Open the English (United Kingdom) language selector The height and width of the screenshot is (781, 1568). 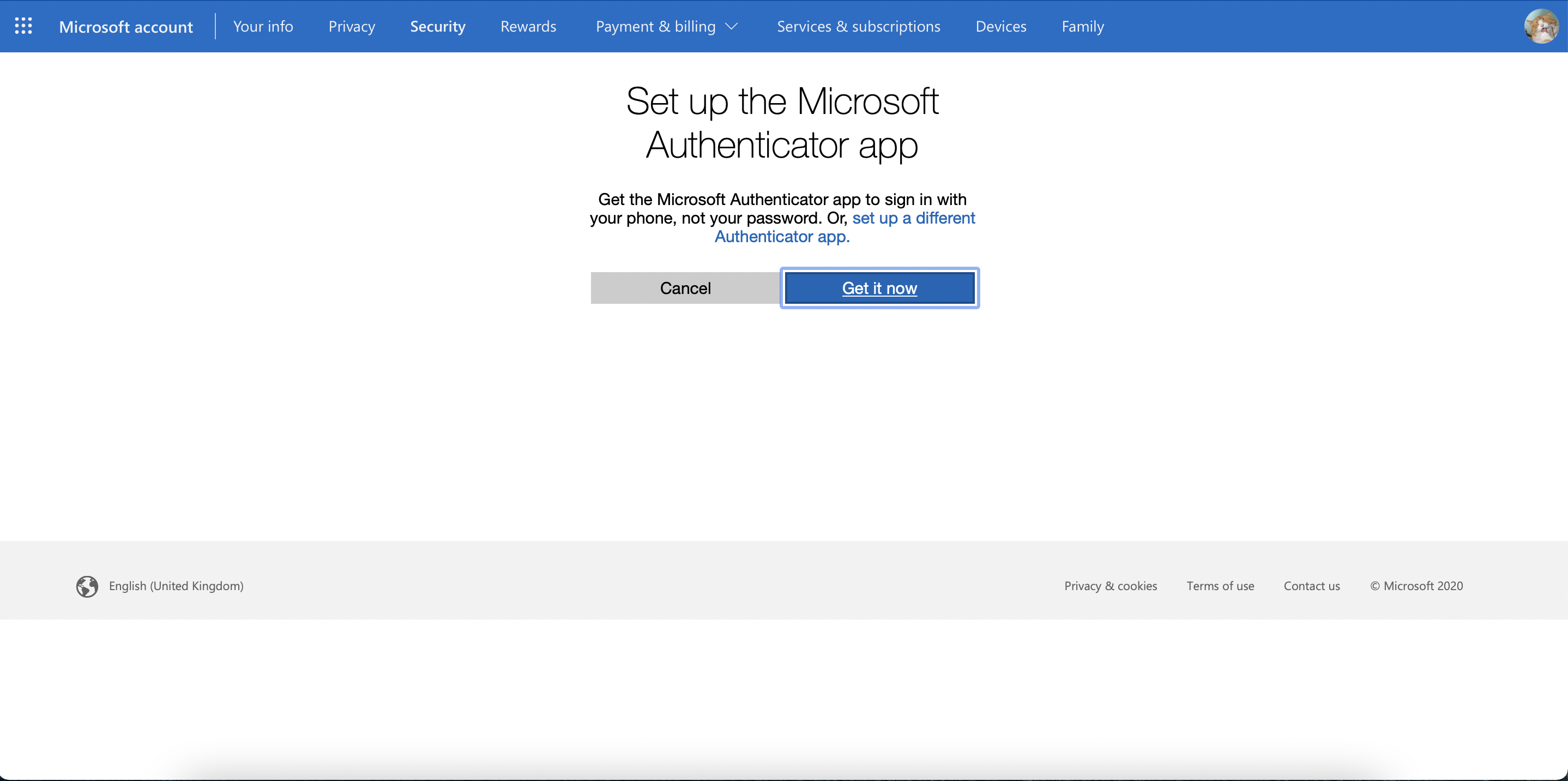[x=176, y=586]
